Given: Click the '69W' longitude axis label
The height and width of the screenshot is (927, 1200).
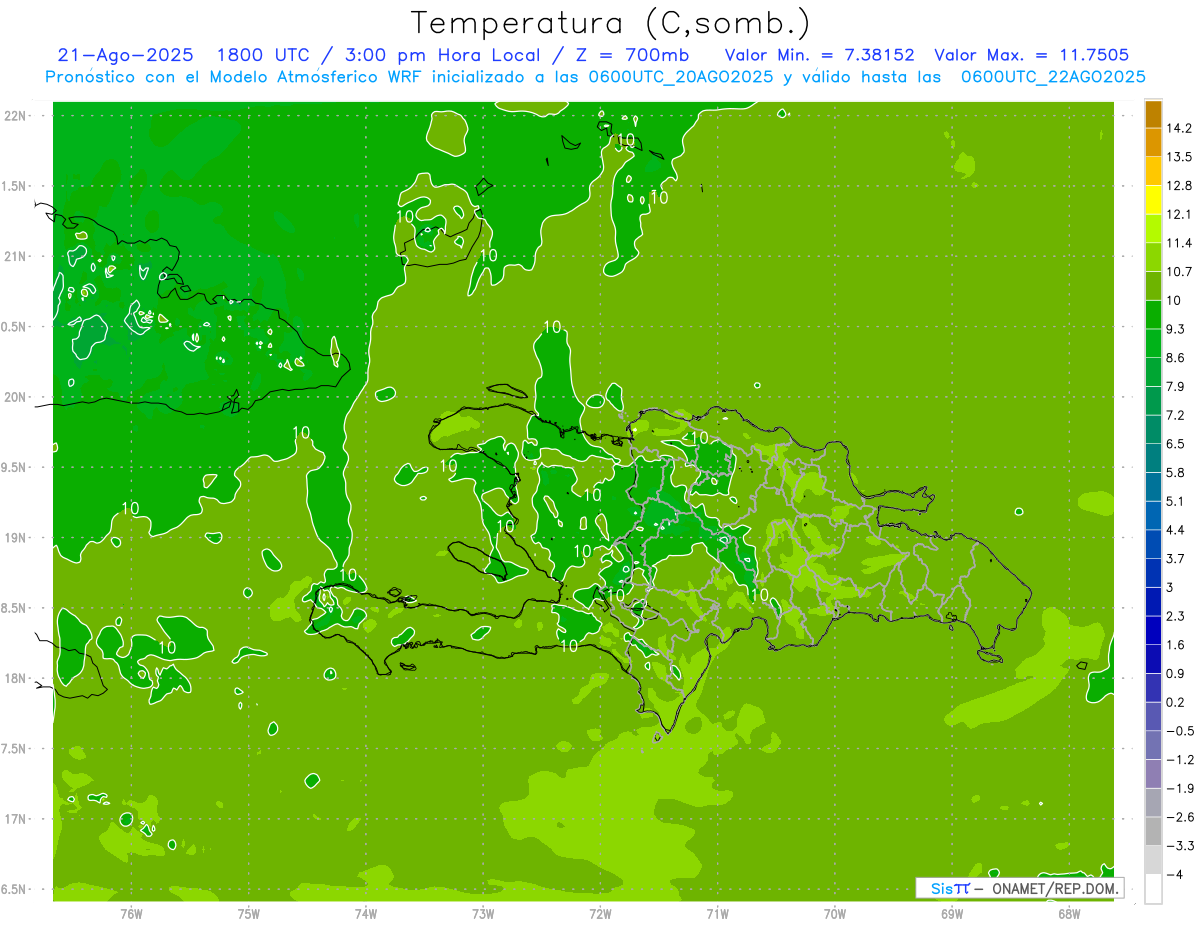Looking at the screenshot, I should pyautogui.click(x=952, y=913).
